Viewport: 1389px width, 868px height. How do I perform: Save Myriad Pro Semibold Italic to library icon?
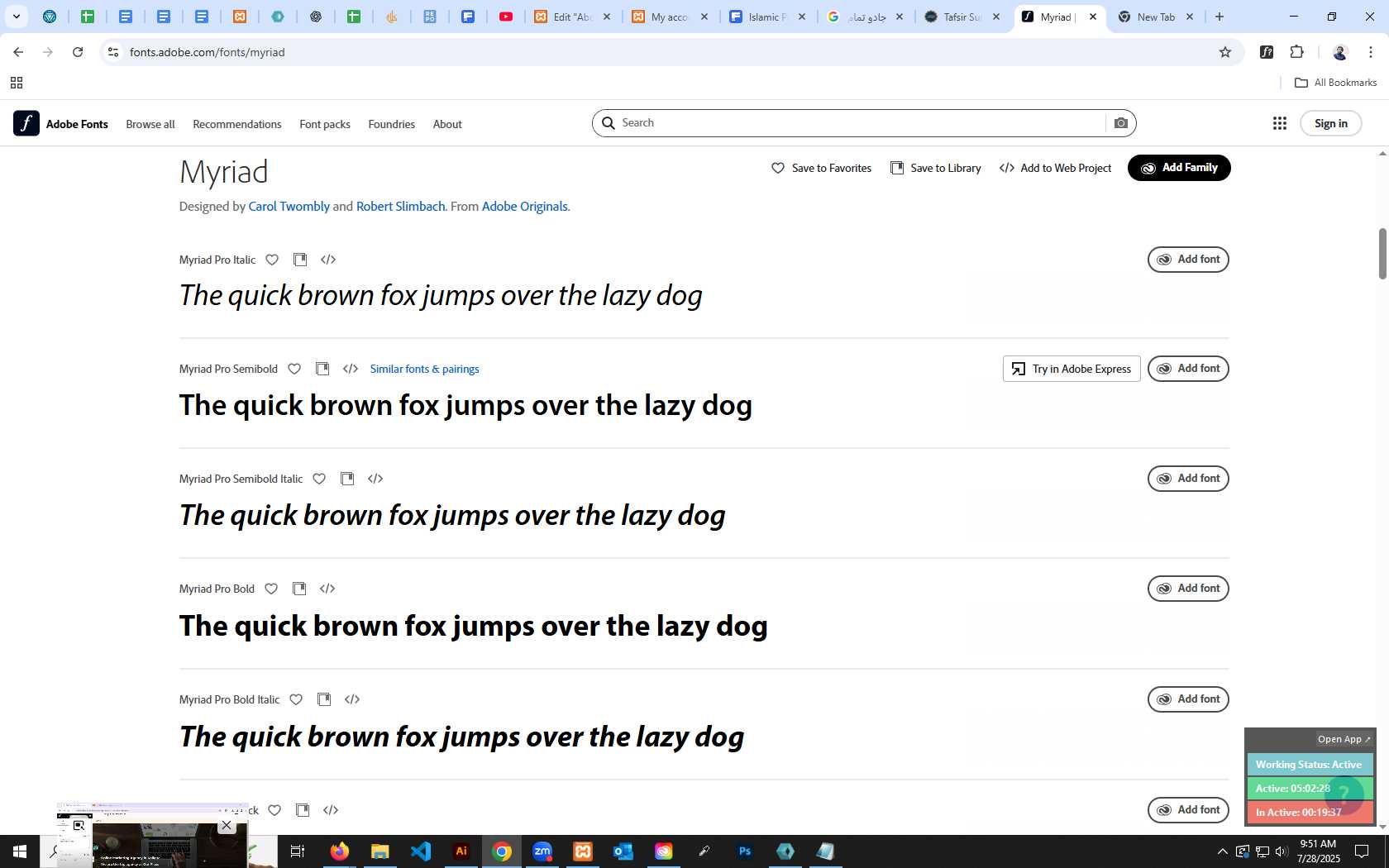point(347,479)
